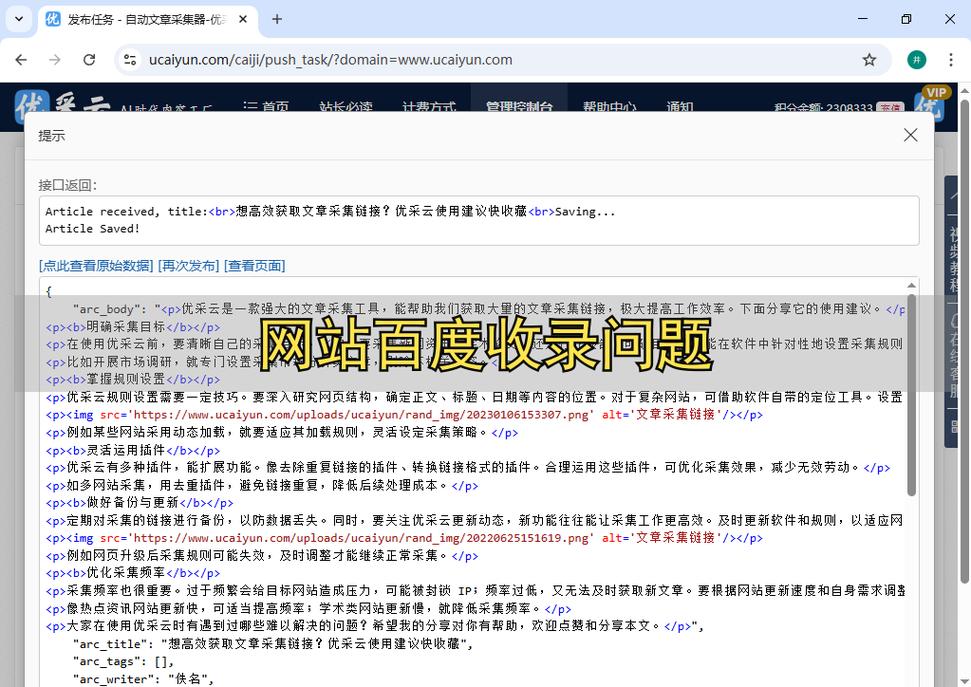Click the green extension icon in toolbar
The width and height of the screenshot is (971, 687).
[917, 60]
